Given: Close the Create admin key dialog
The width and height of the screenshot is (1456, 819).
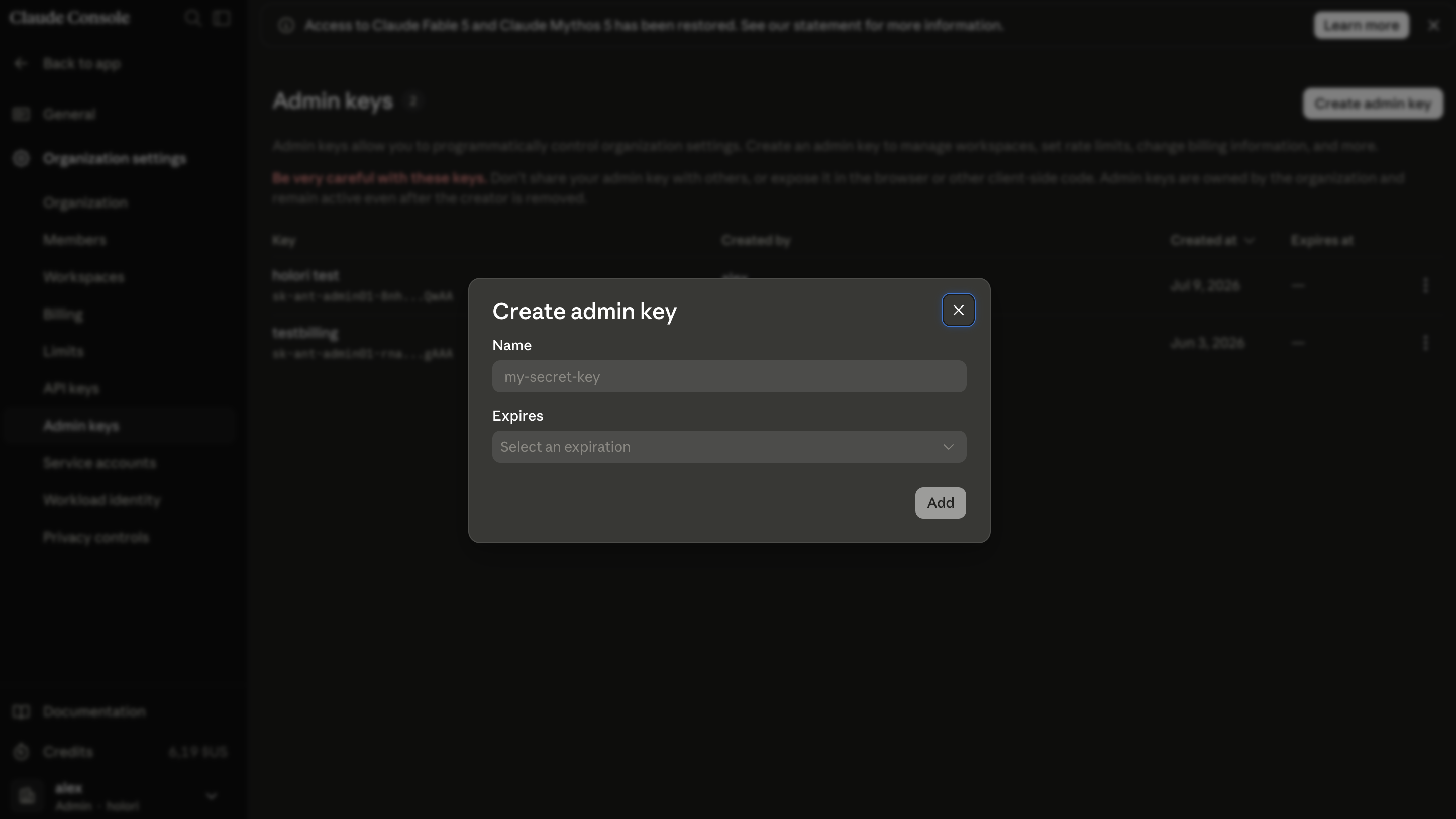Looking at the screenshot, I should (958, 311).
